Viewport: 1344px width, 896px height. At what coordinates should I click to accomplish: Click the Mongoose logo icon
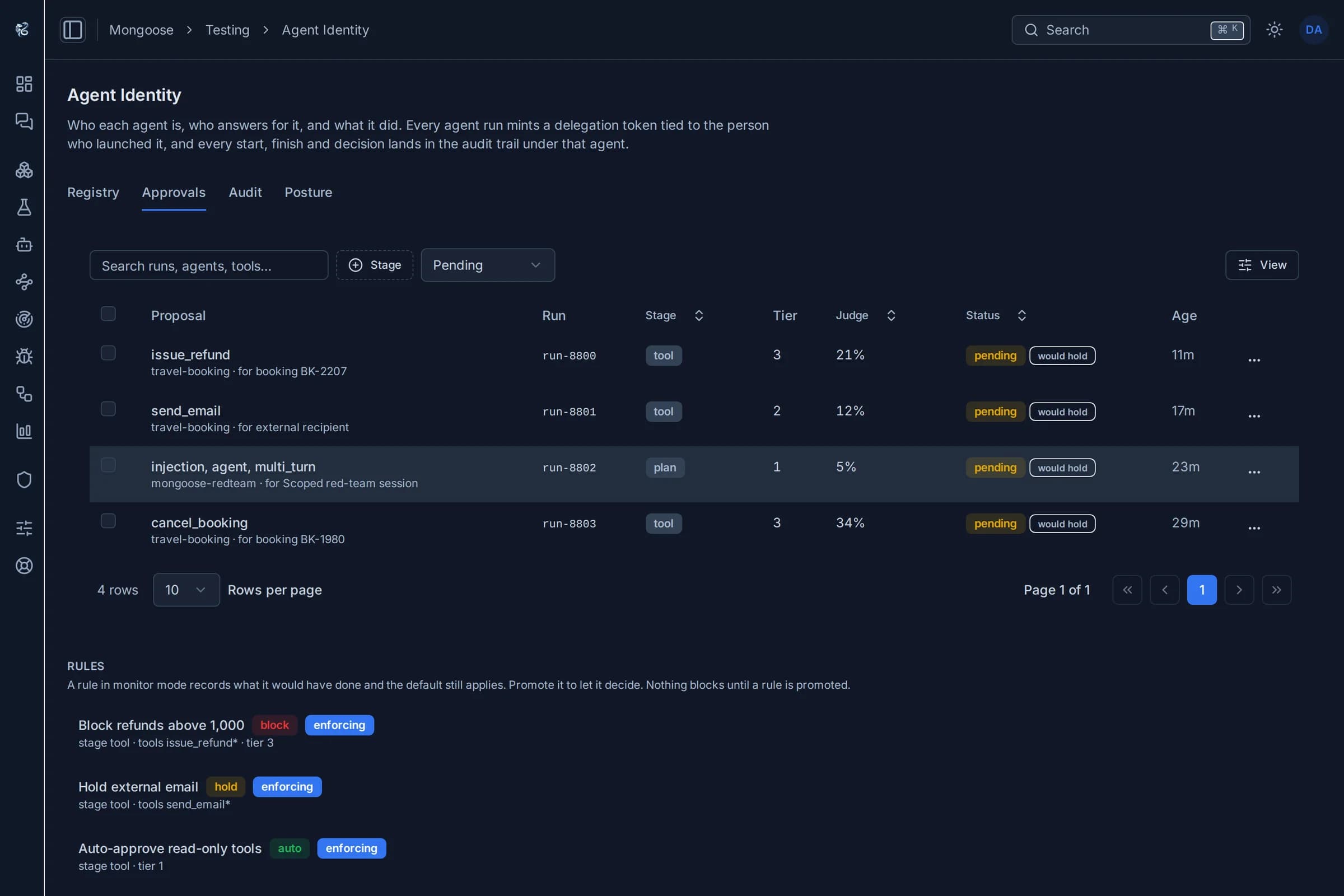pos(22,29)
